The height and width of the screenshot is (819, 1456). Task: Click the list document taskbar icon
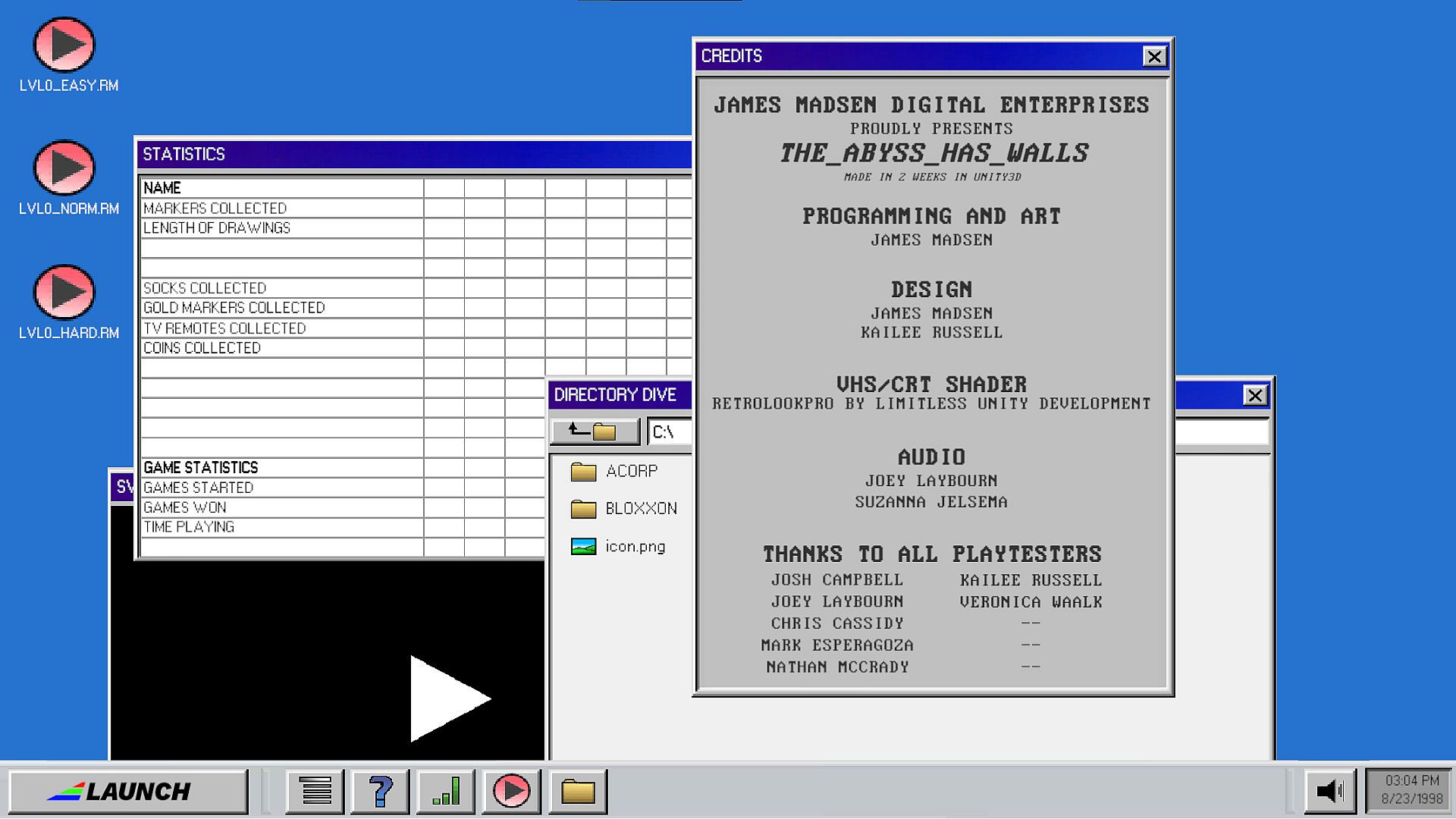point(315,791)
